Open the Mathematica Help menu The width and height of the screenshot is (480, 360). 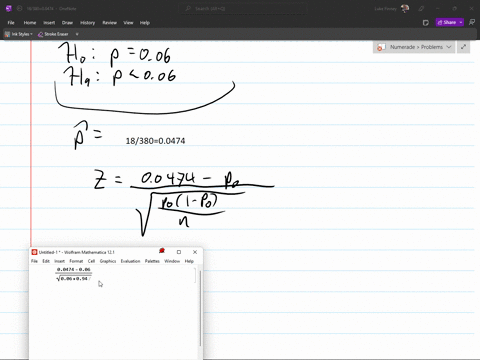click(x=189, y=261)
